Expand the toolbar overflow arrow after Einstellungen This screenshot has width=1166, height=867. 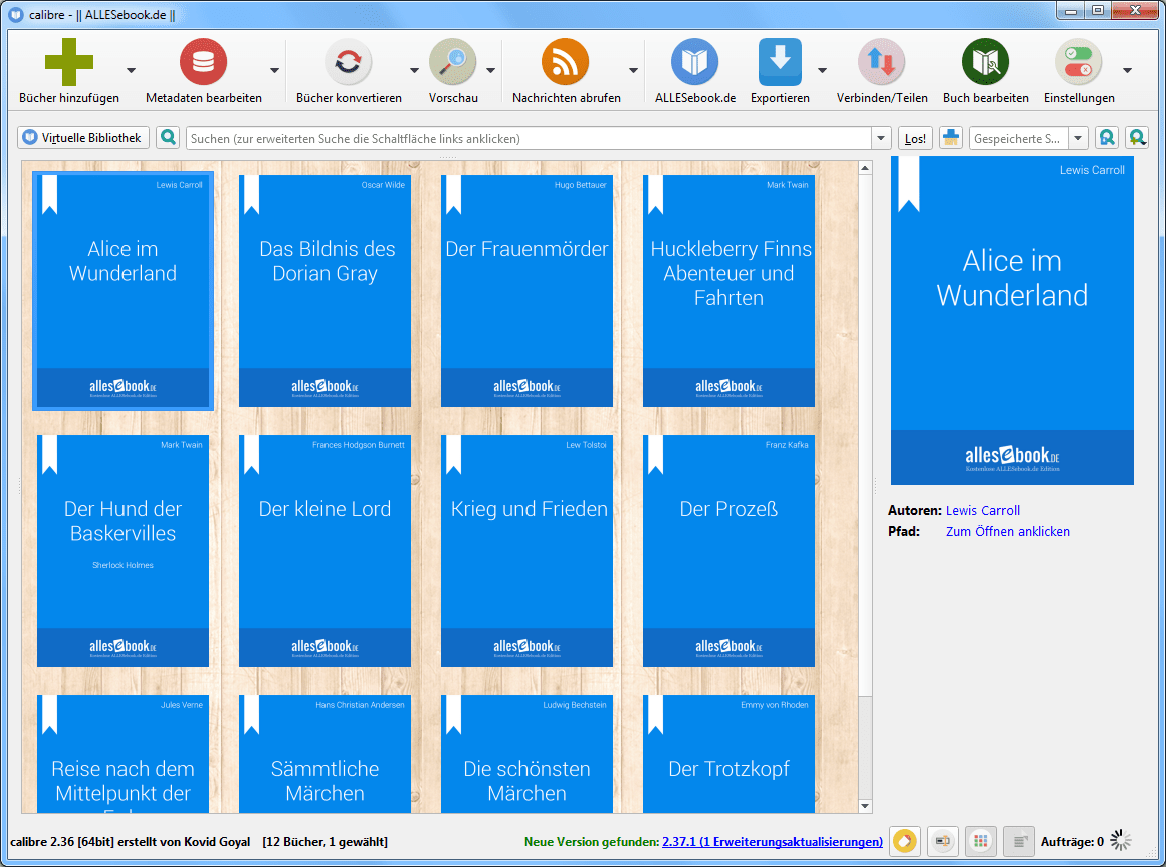[1127, 70]
